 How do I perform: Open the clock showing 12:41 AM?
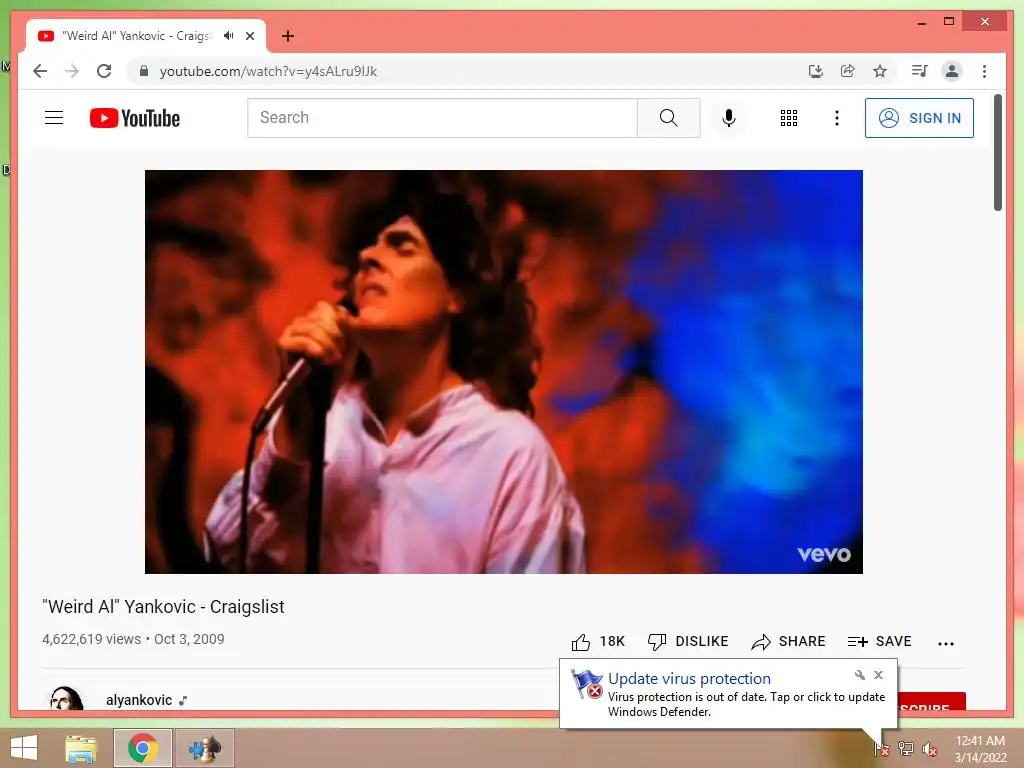(x=980, y=748)
